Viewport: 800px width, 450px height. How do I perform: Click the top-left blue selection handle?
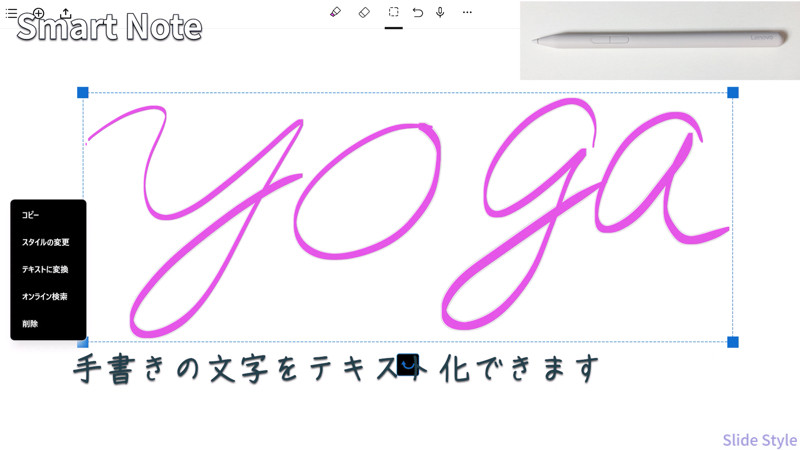(x=83, y=92)
